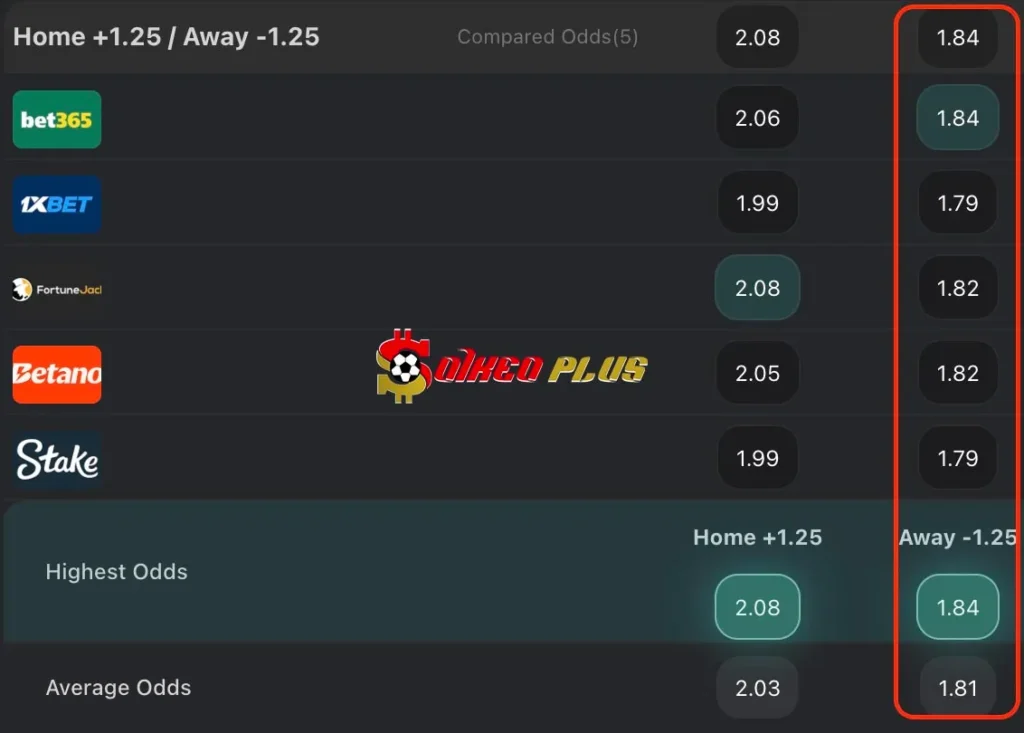Open the Betano bookmaker logo
Viewport: 1024px width, 733px height.
(x=57, y=374)
